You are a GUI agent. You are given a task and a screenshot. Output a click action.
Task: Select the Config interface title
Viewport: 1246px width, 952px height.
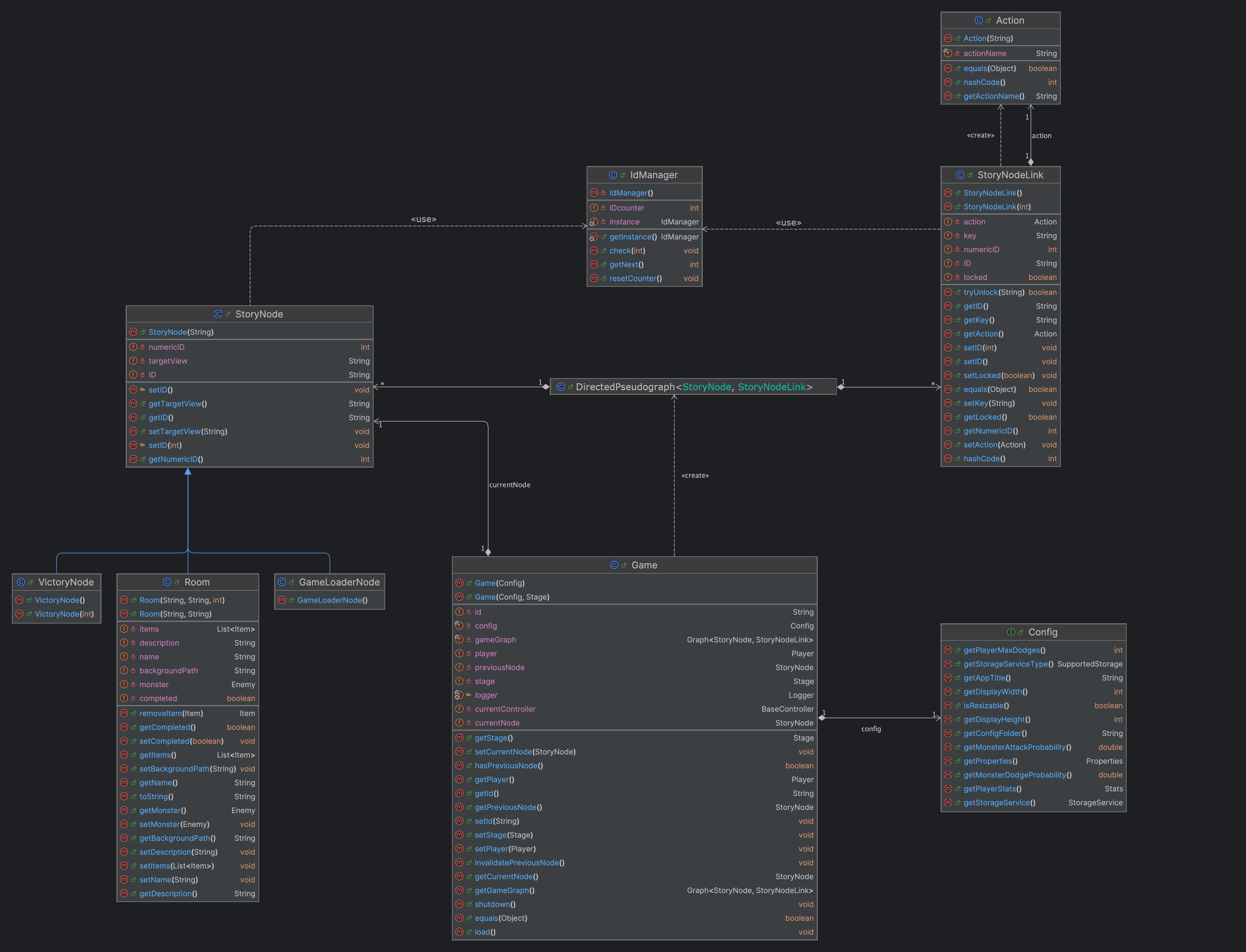click(1043, 632)
